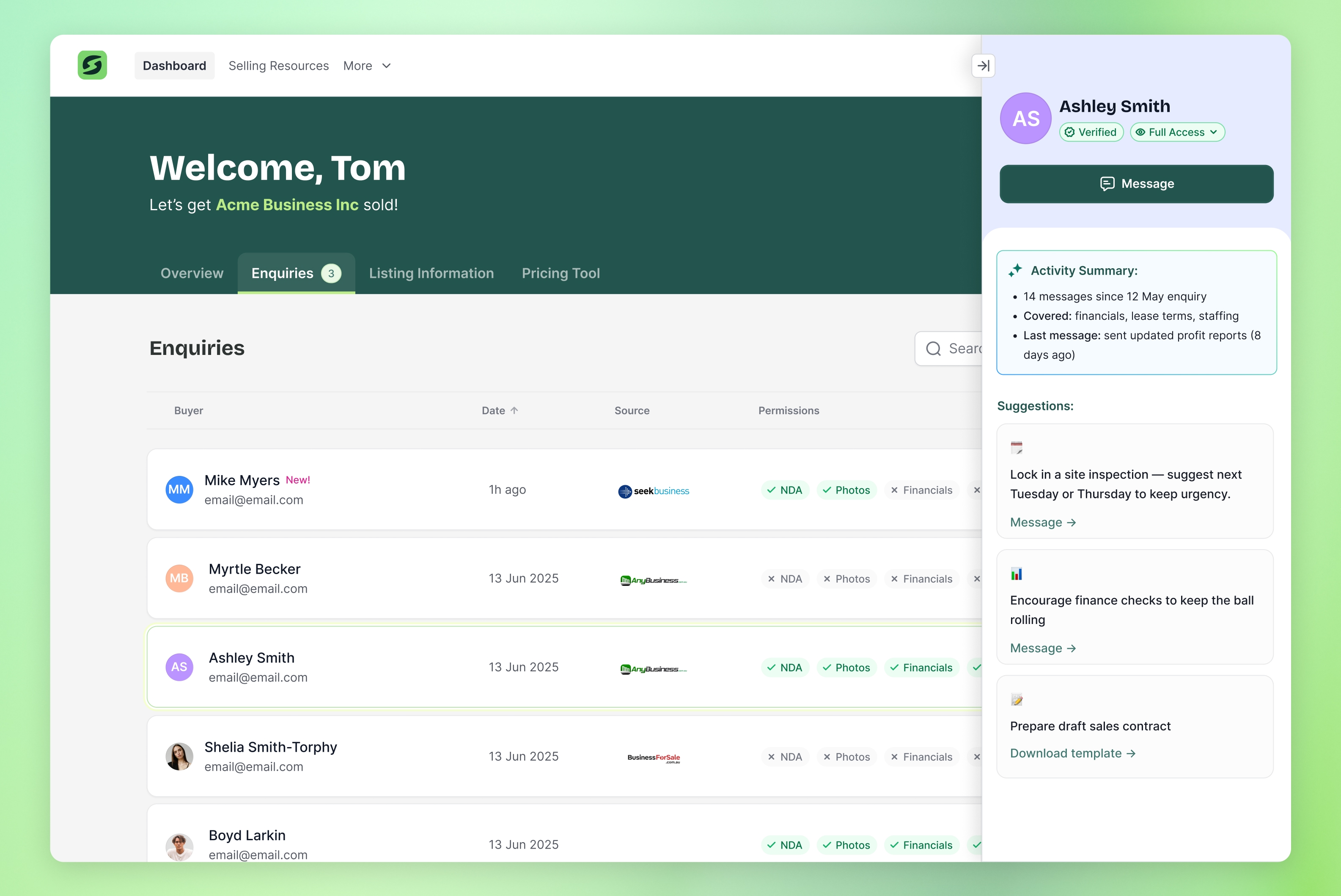Click the search magnifier icon
1341x896 pixels.
pyautogui.click(x=934, y=348)
